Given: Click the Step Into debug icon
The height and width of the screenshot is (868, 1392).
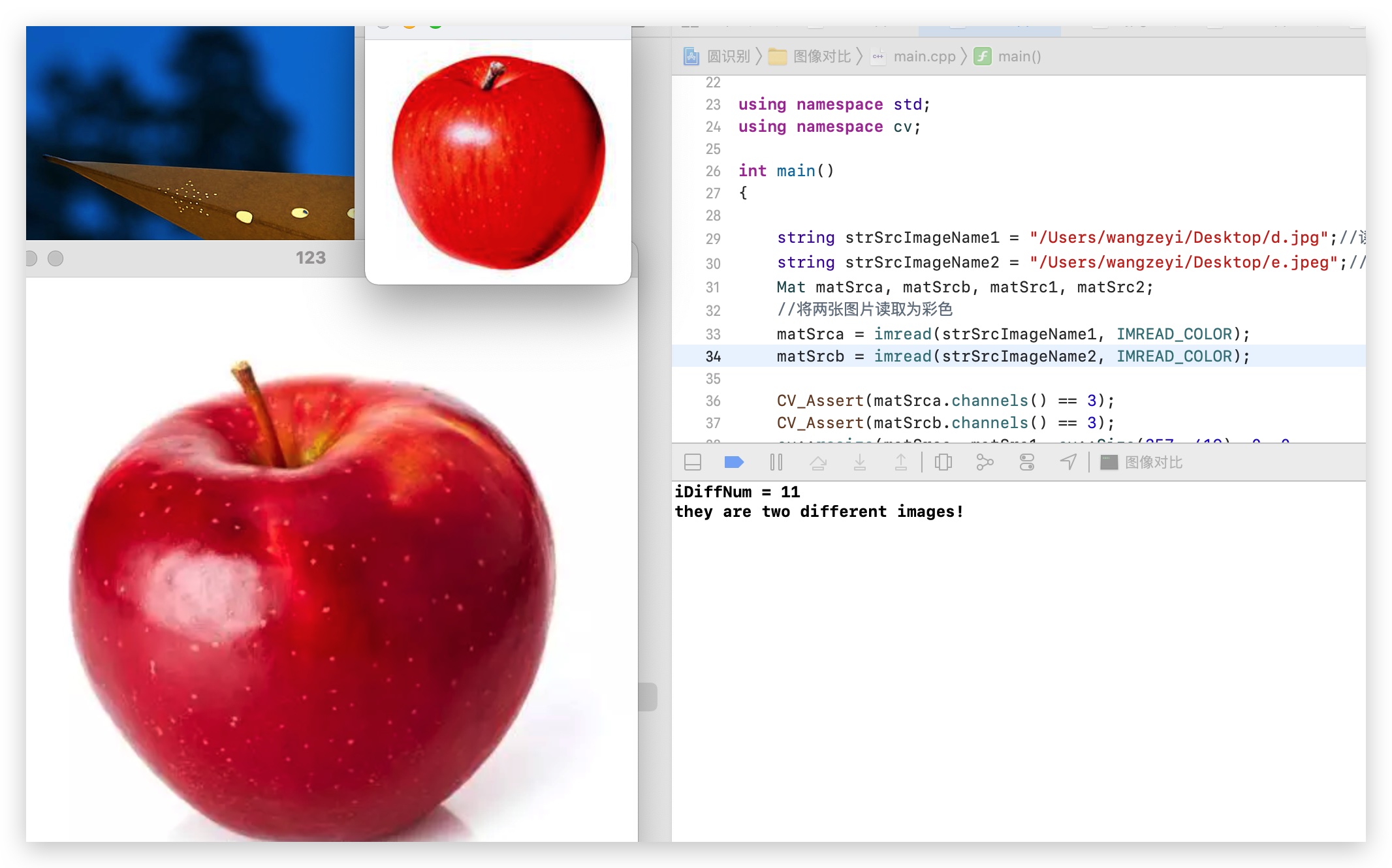Looking at the screenshot, I should coord(859,462).
